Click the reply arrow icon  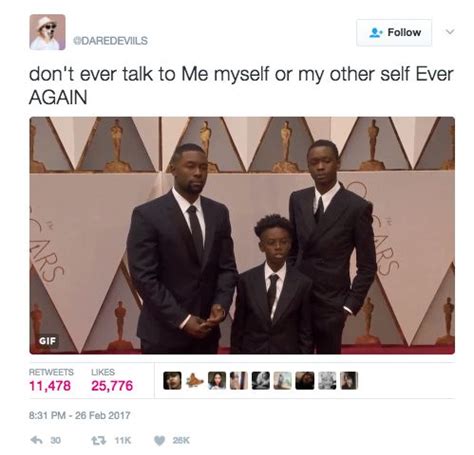(36, 440)
